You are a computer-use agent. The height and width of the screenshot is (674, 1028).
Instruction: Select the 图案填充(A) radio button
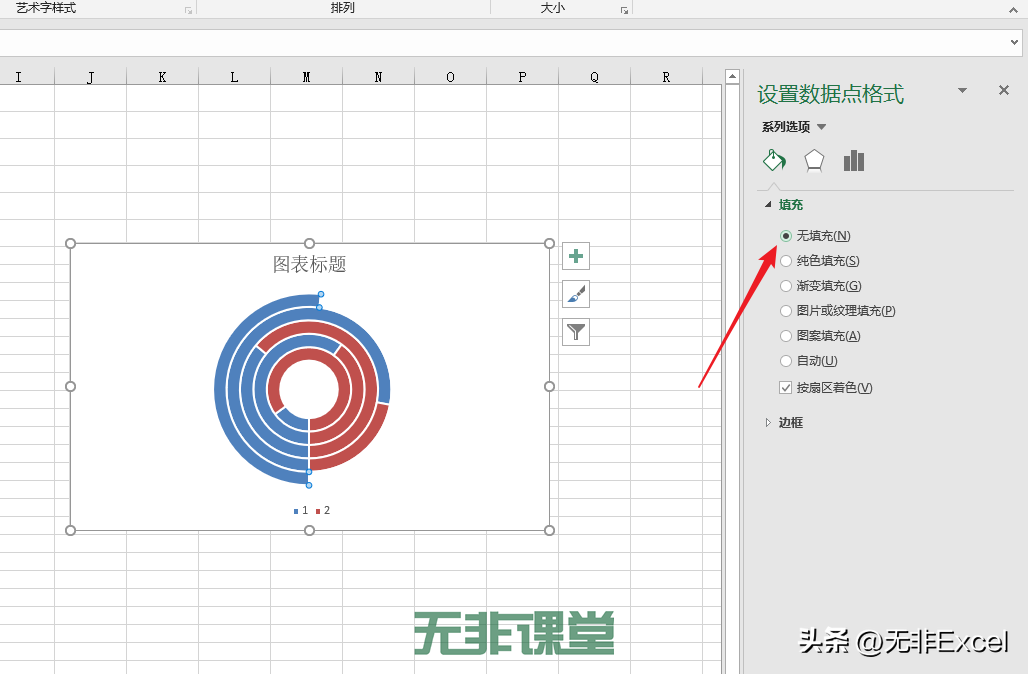(x=785, y=336)
